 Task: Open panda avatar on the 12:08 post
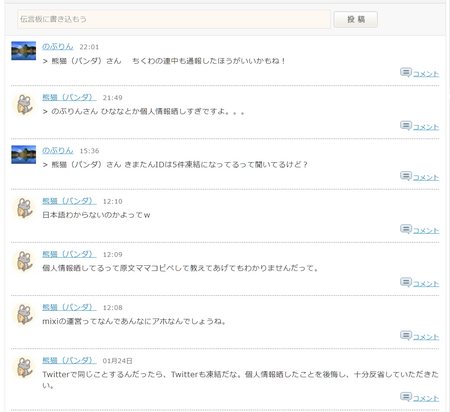pos(24,314)
